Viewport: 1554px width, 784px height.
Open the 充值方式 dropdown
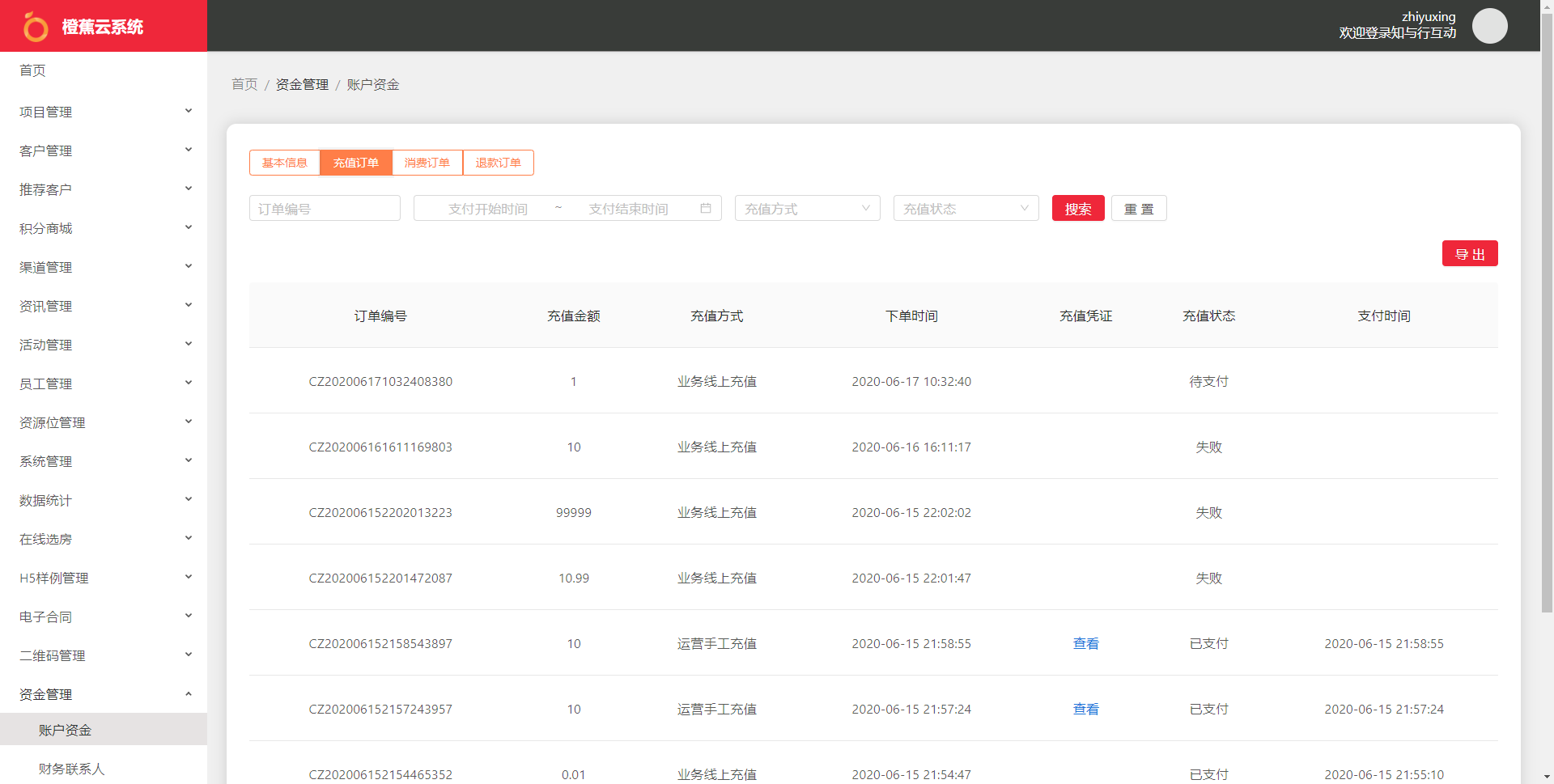tap(807, 208)
